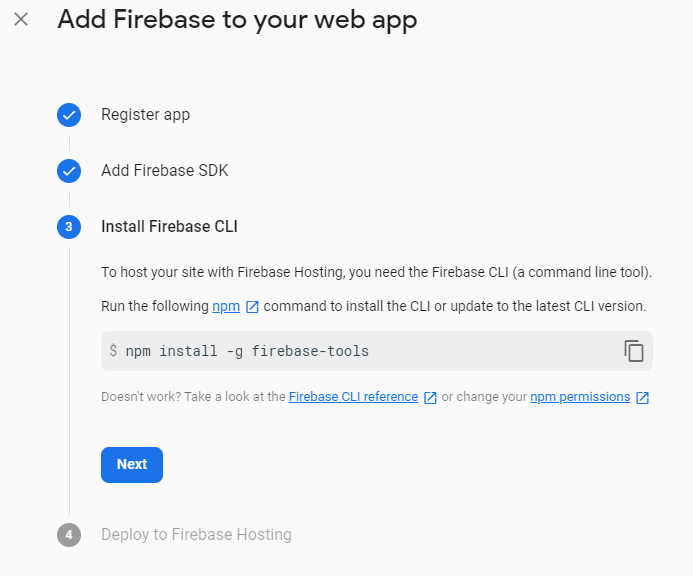Click the dollar sign prompt in code box
This screenshot has height=576, width=693.
pos(113,351)
